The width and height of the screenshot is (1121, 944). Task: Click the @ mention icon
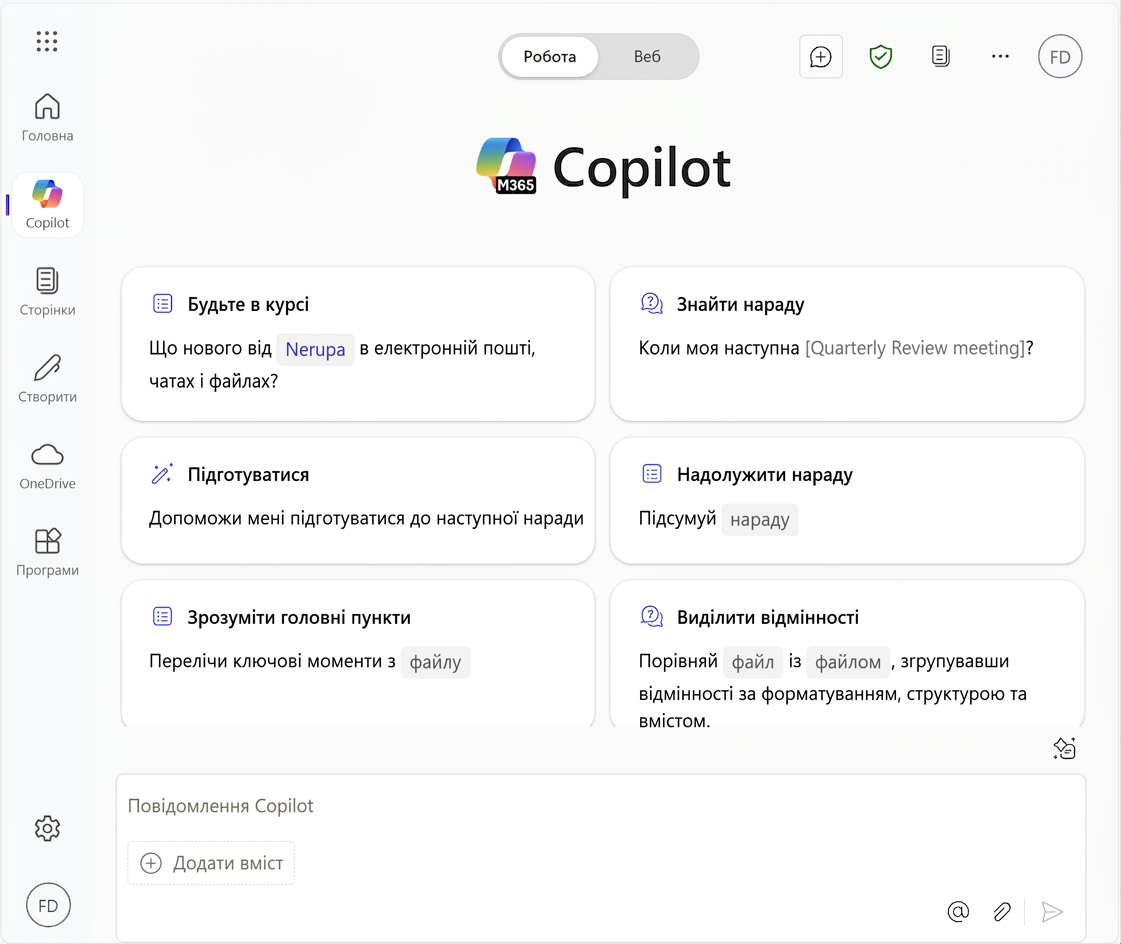(958, 911)
